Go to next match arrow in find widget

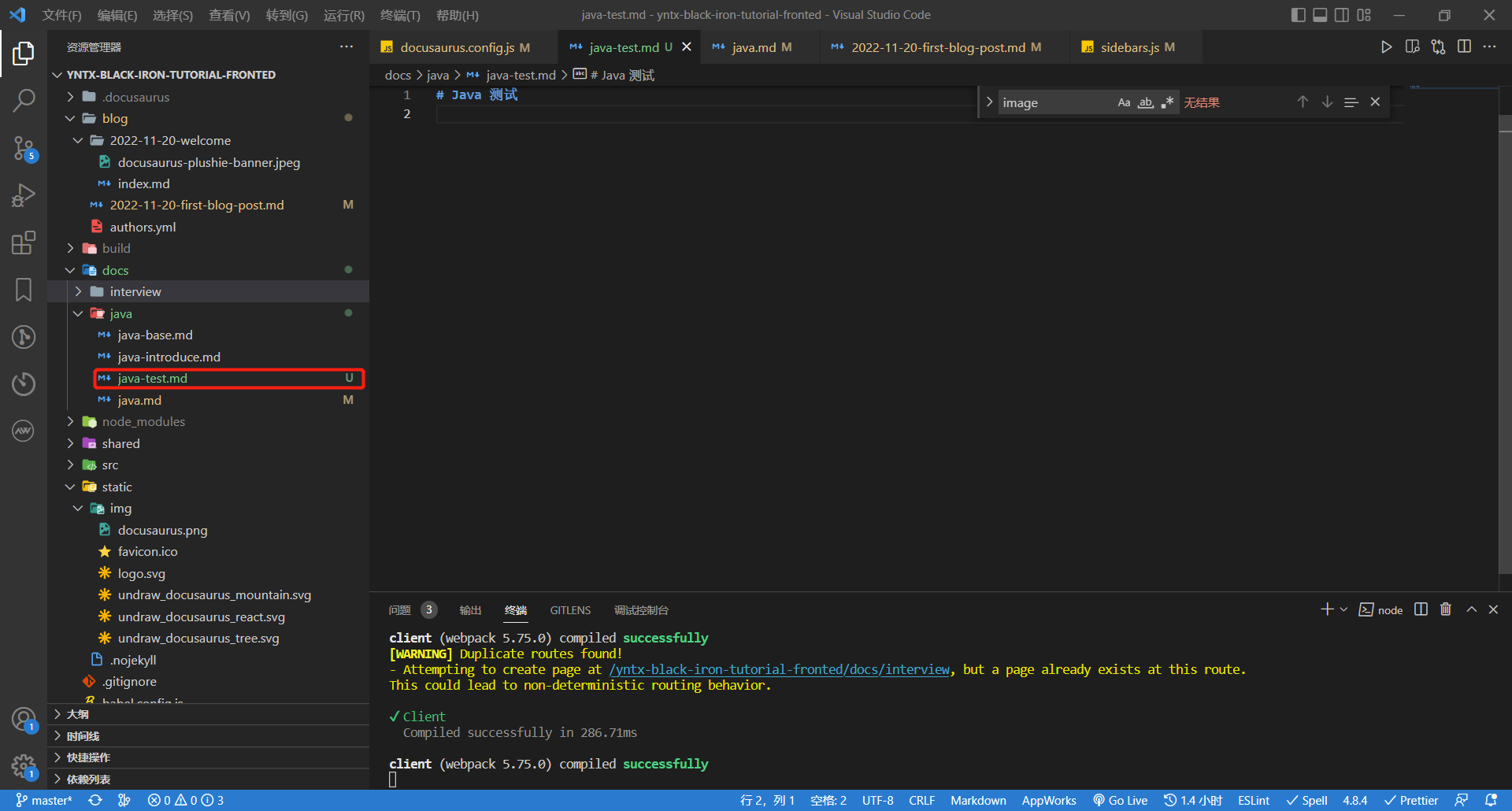tap(1327, 102)
